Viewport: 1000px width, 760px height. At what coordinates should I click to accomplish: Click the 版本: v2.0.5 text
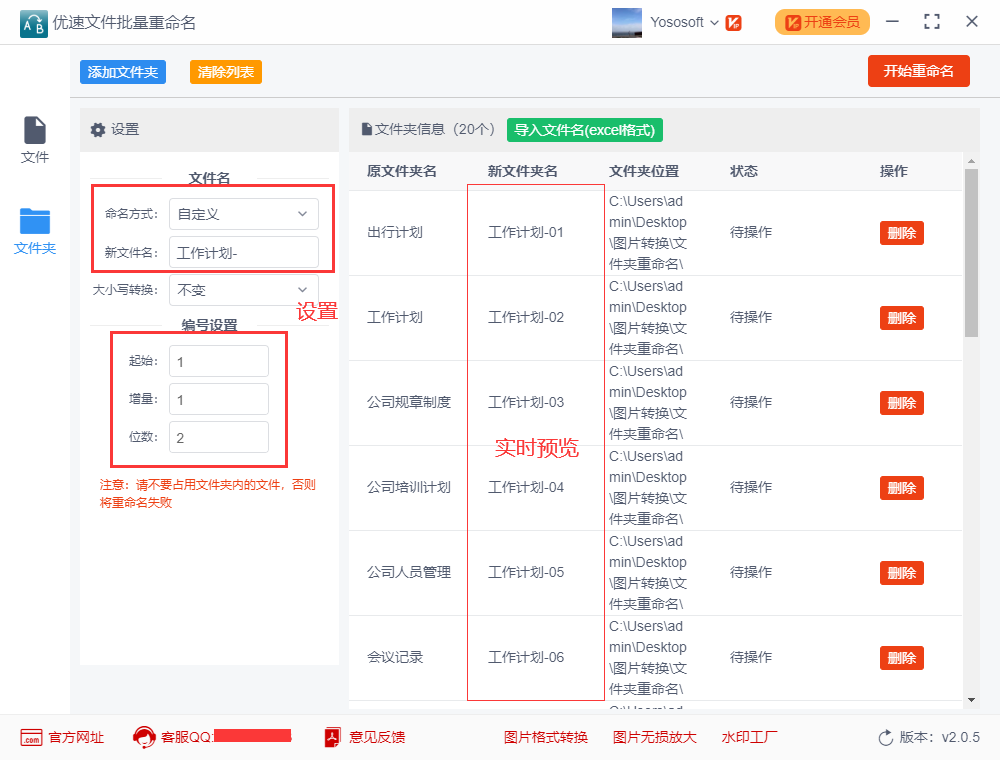(x=939, y=738)
